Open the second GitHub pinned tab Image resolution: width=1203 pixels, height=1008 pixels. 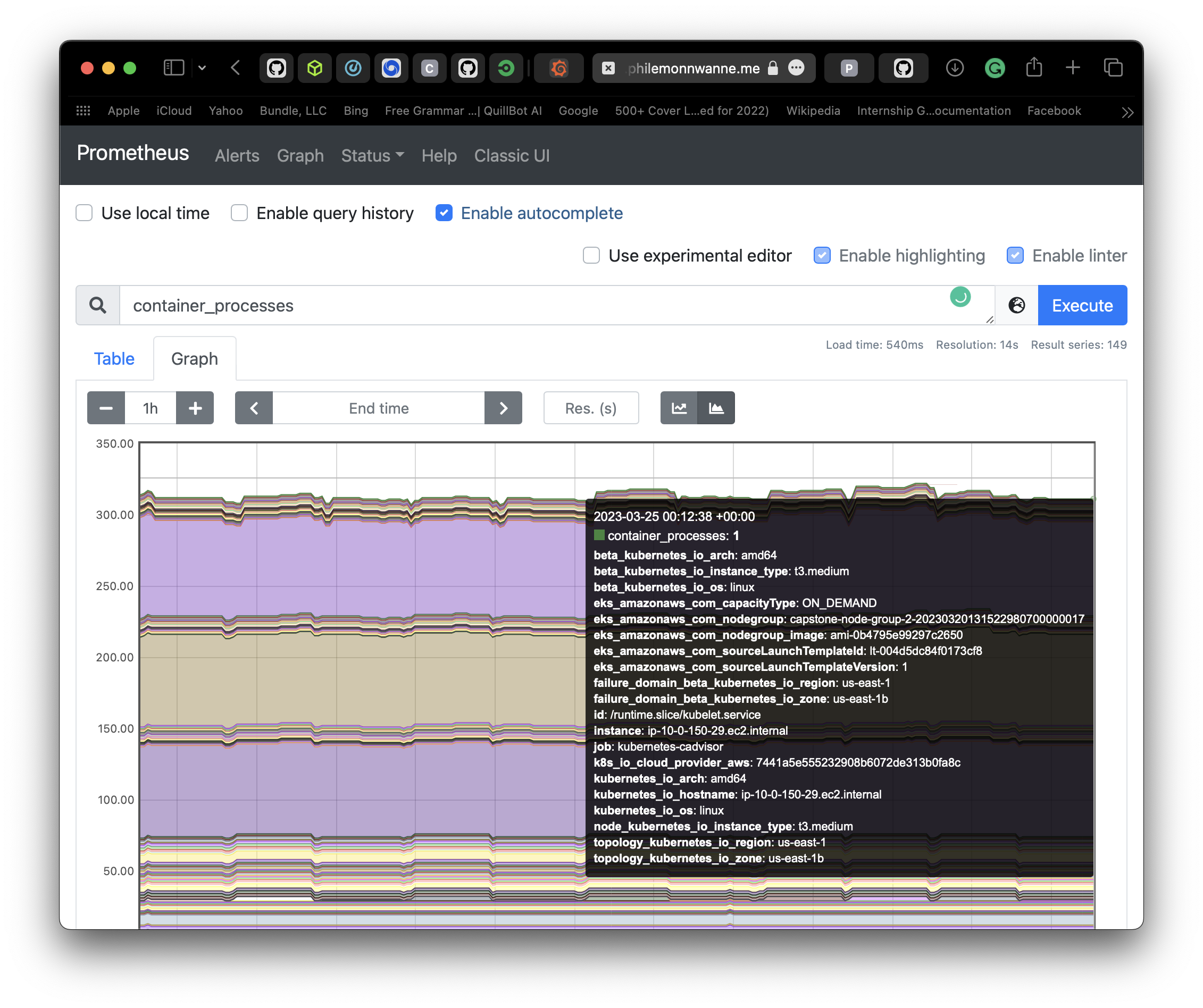(x=467, y=69)
